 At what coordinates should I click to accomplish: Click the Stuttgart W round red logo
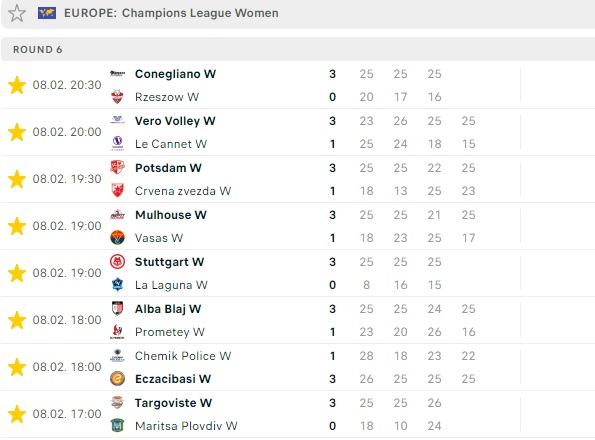point(117,262)
